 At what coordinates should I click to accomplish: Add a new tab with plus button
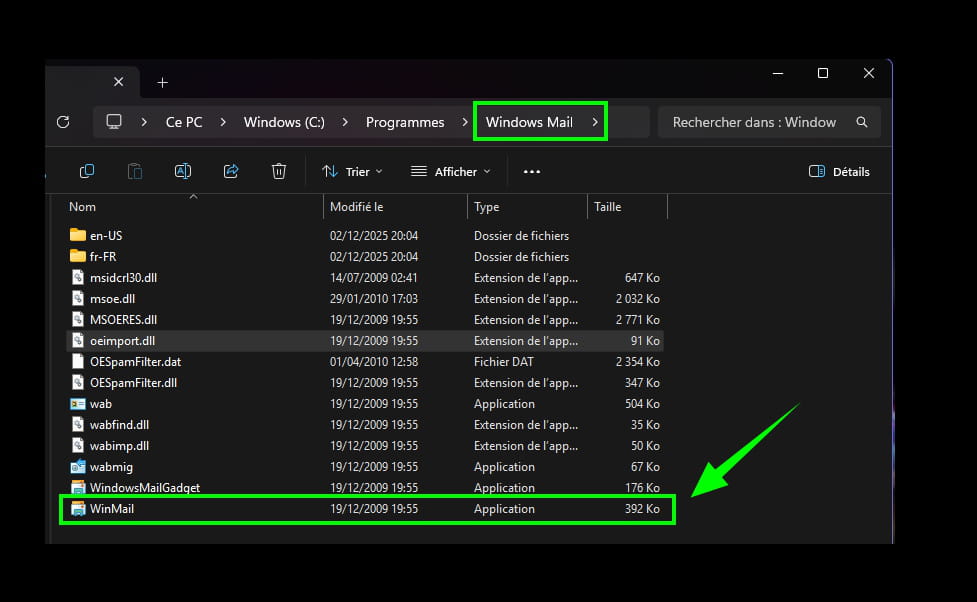pos(162,82)
